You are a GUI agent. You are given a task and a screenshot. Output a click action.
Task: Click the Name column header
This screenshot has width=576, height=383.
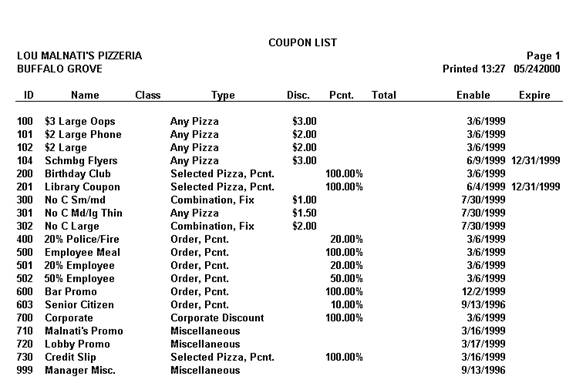85,95
